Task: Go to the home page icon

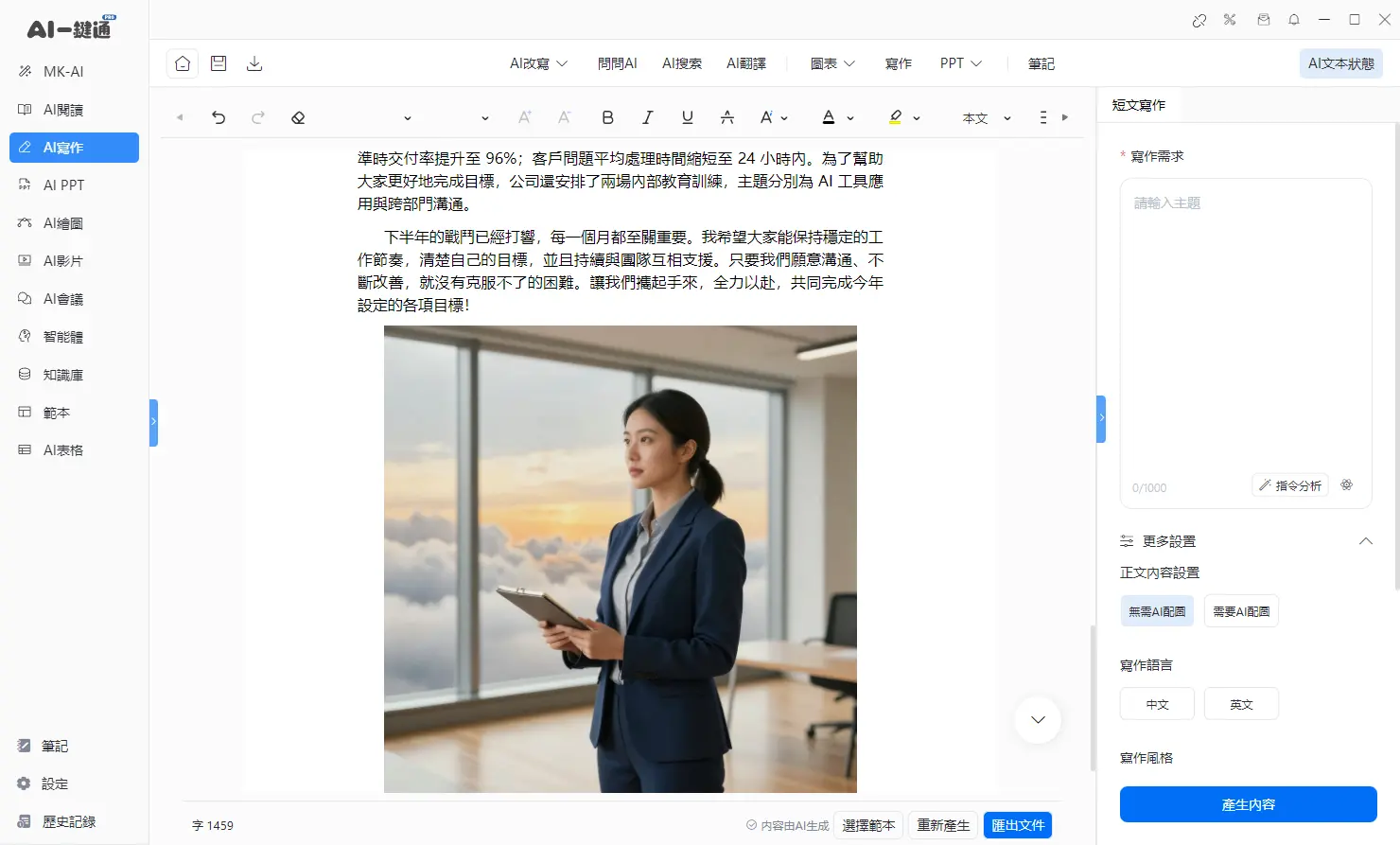Action: 183,63
